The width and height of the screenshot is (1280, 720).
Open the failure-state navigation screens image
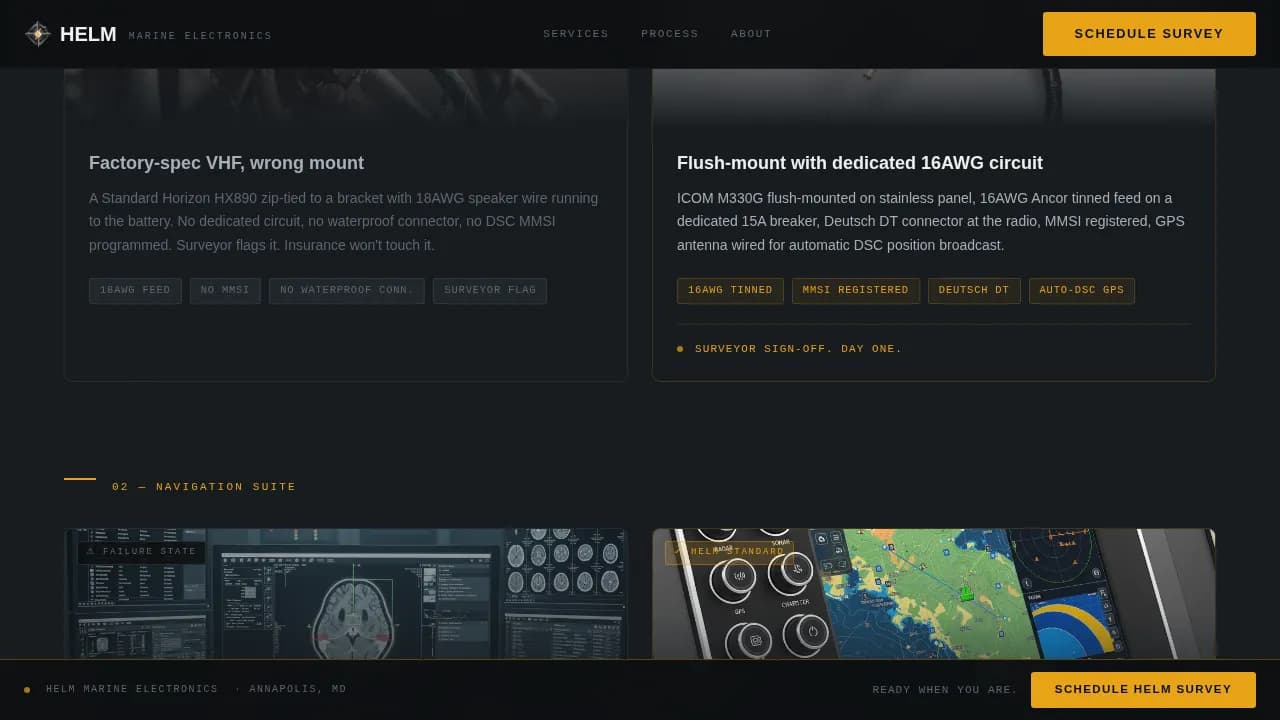[346, 594]
